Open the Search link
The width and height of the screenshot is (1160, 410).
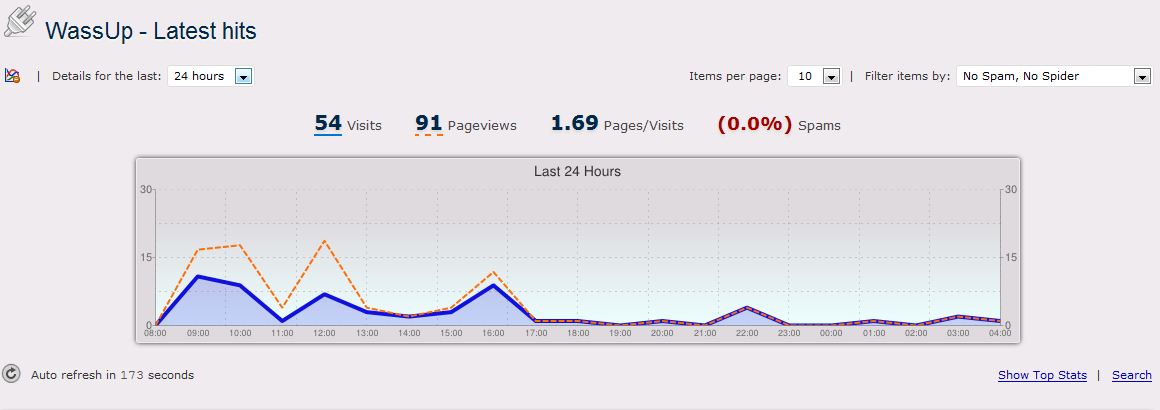tap(1132, 375)
